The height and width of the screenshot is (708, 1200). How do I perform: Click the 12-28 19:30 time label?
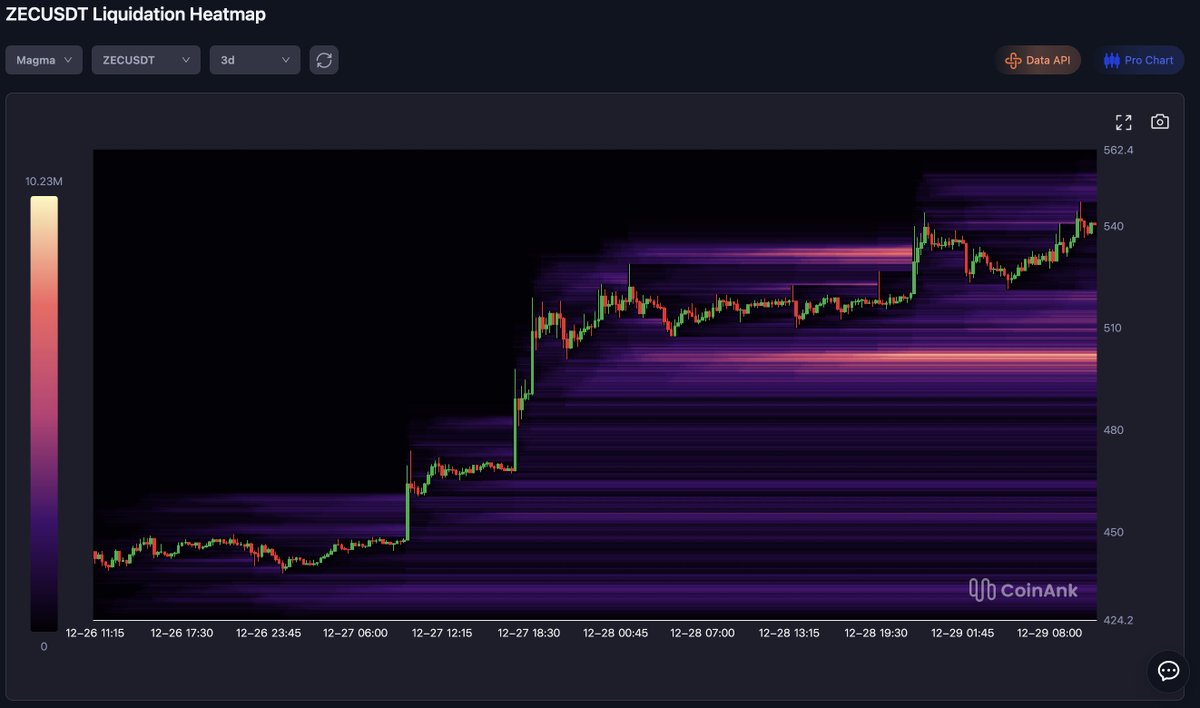coord(876,633)
